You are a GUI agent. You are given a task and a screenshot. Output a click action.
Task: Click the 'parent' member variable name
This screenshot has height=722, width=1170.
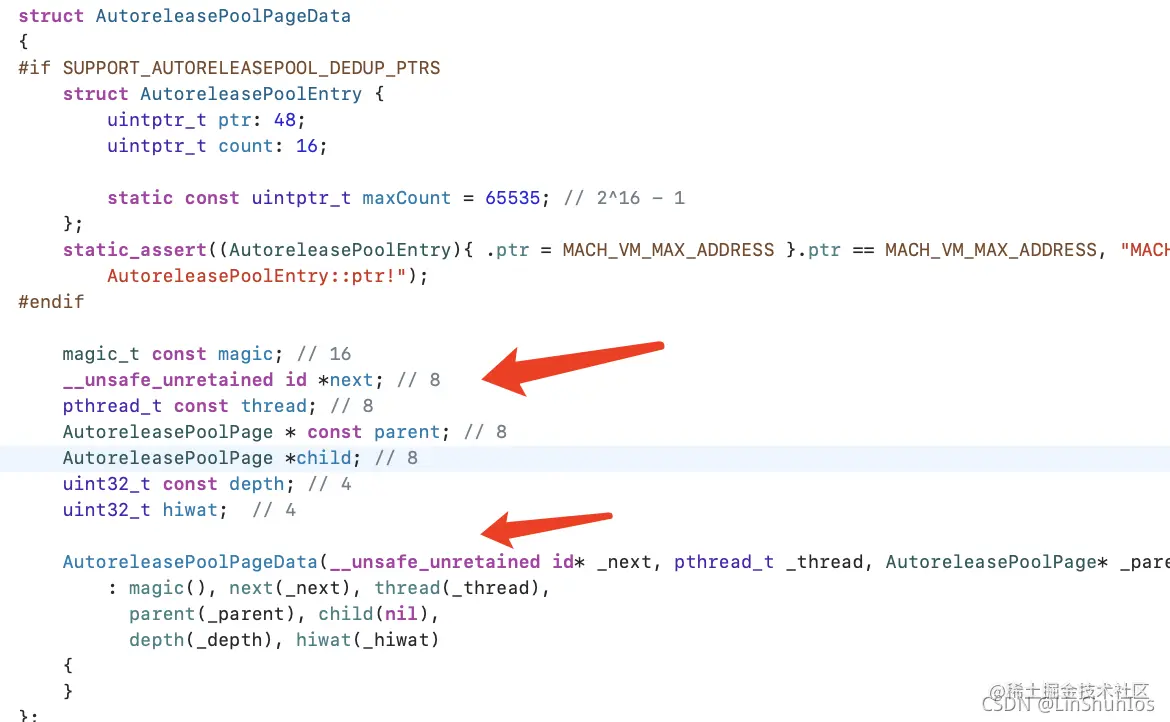tap(407, 432)
